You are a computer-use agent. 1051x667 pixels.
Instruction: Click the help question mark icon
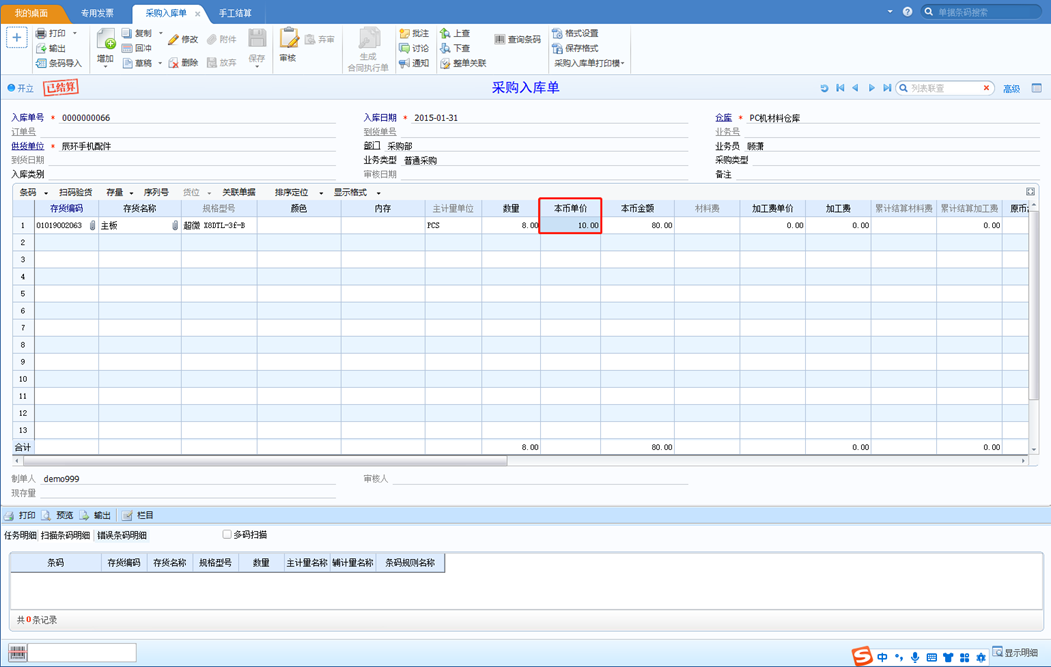(x=908, y=11)
